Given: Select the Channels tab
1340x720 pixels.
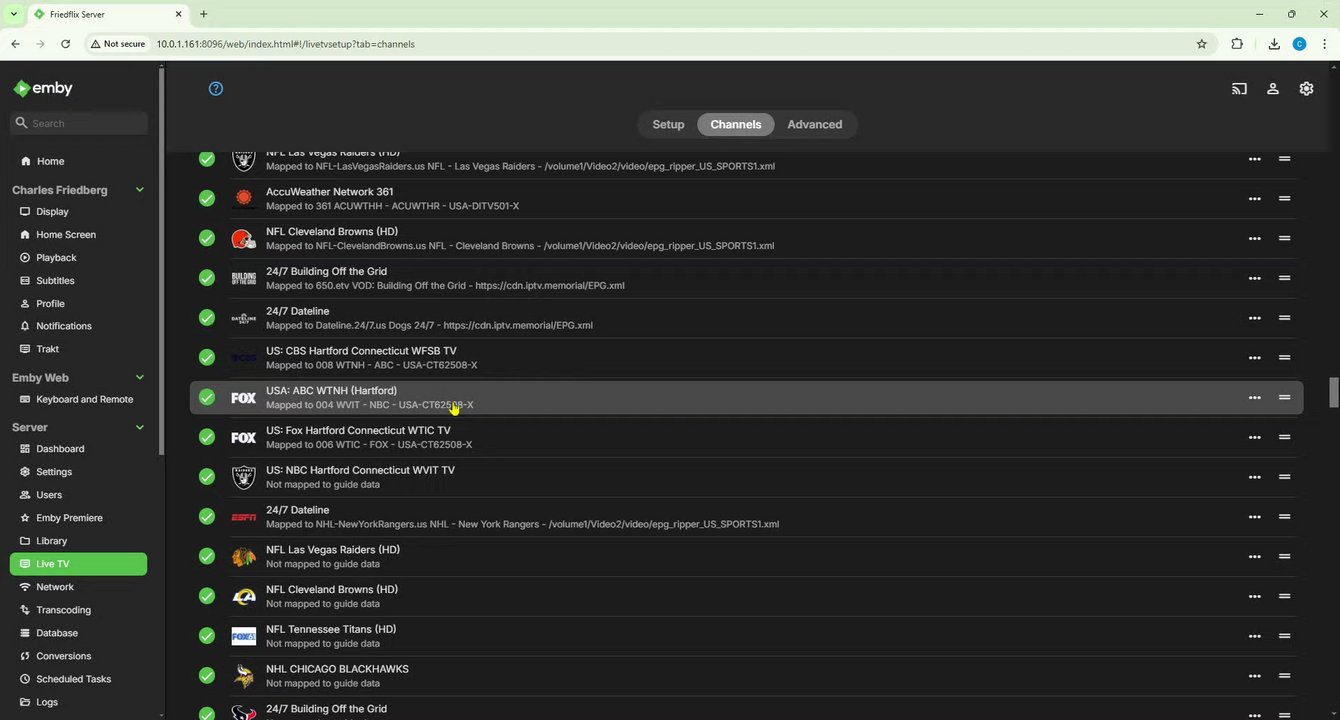Looking at the screenshot, I should tap(736, 125).
